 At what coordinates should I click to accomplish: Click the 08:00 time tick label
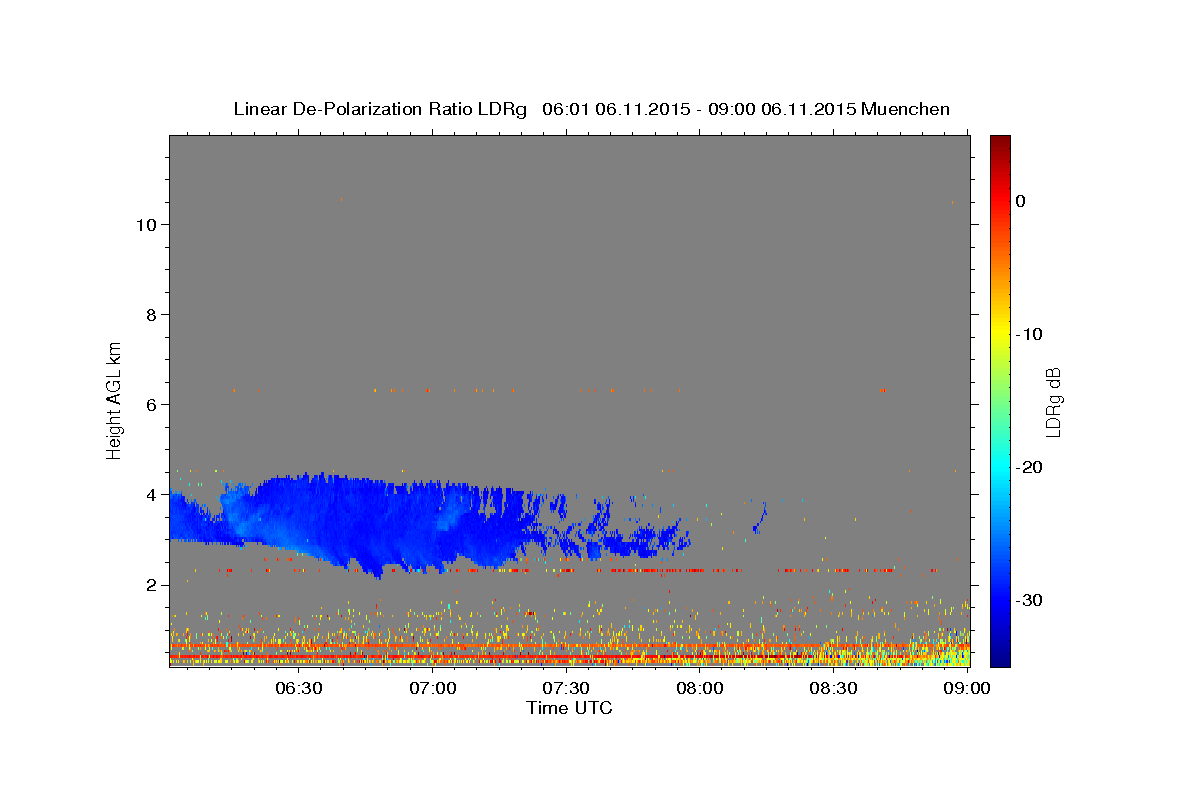[700, 688]
